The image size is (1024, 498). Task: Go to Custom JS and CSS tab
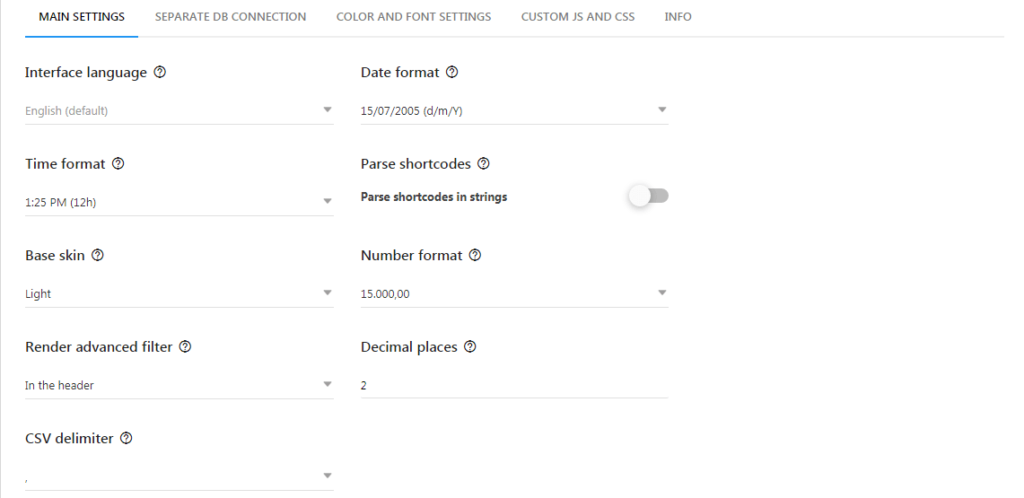(578, 17)
